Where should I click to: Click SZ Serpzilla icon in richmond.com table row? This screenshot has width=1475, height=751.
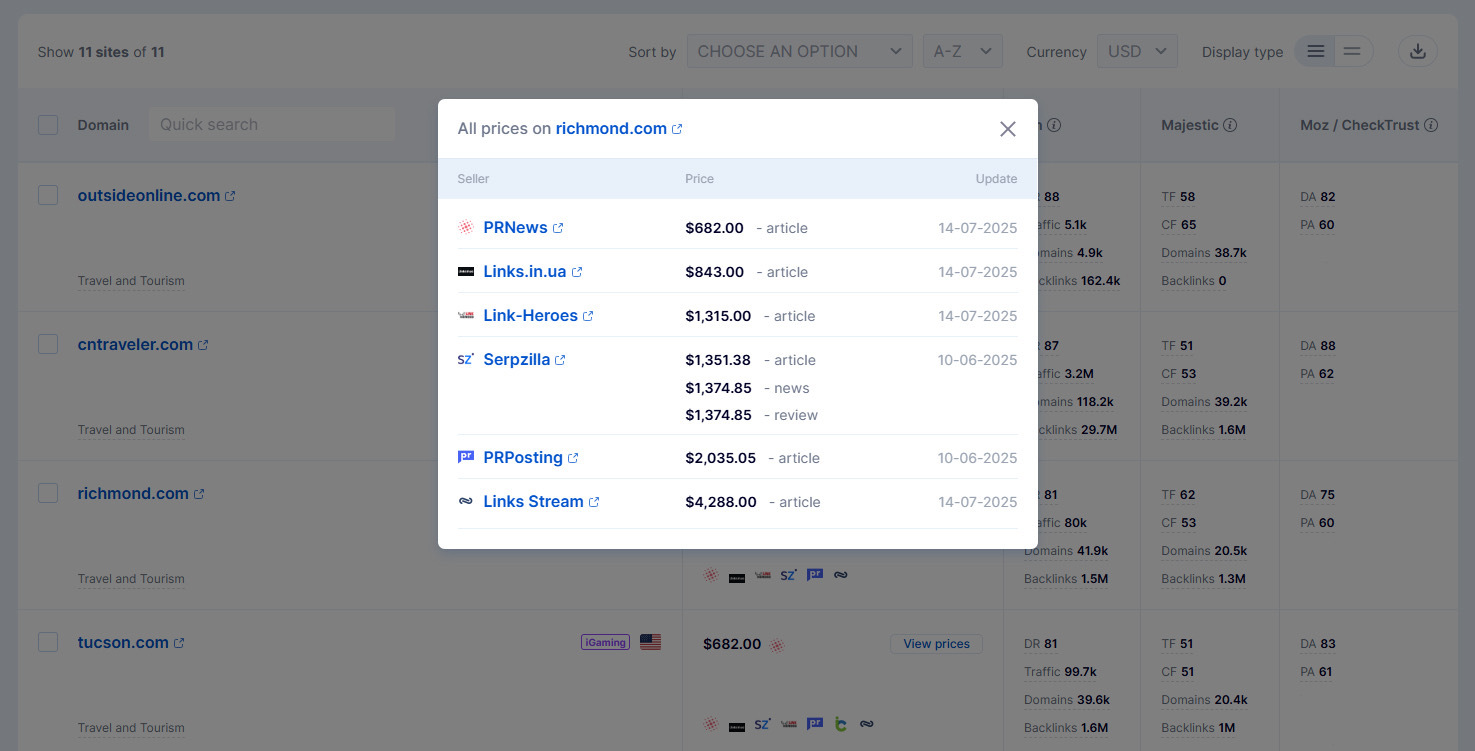pyautogui.click(x=788, y=575)
